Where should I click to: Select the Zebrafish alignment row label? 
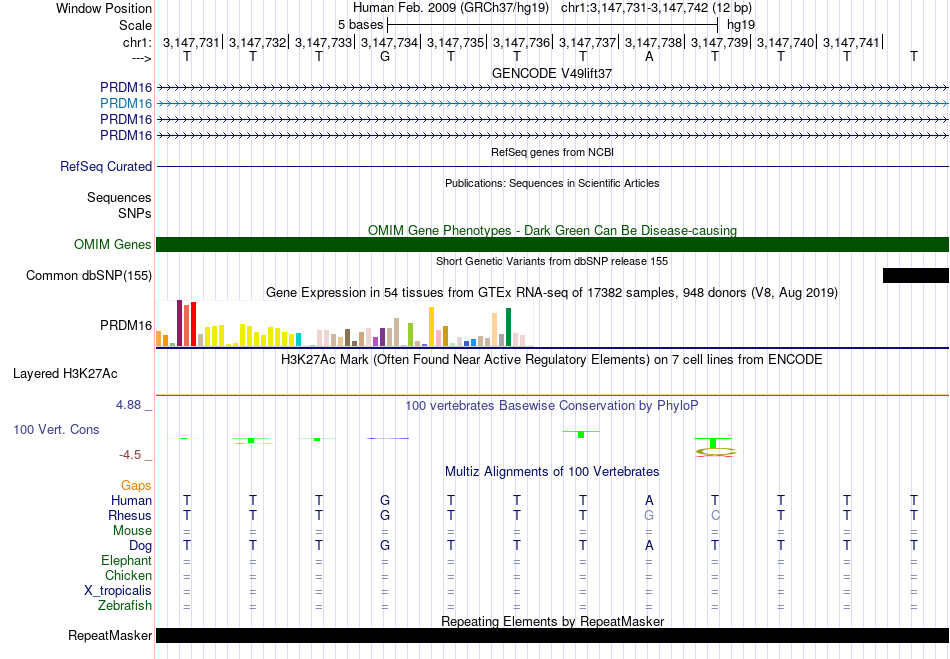[125, 605]
